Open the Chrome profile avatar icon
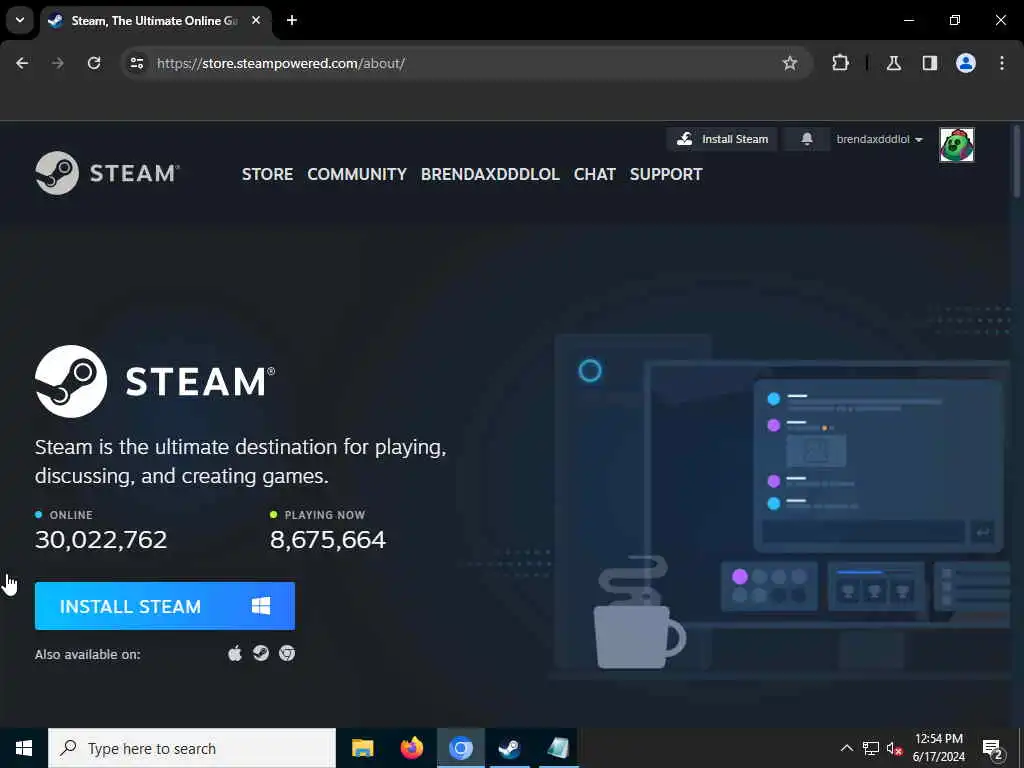The image size is (1024, 768). coord(966,63)
